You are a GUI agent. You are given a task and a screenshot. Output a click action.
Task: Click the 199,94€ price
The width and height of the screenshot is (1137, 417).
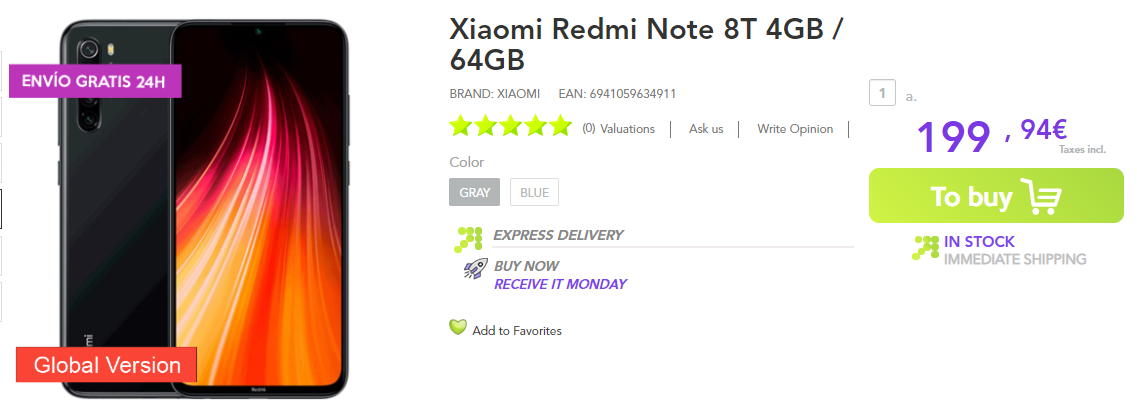pyautogui.click(x=990, y=136)
